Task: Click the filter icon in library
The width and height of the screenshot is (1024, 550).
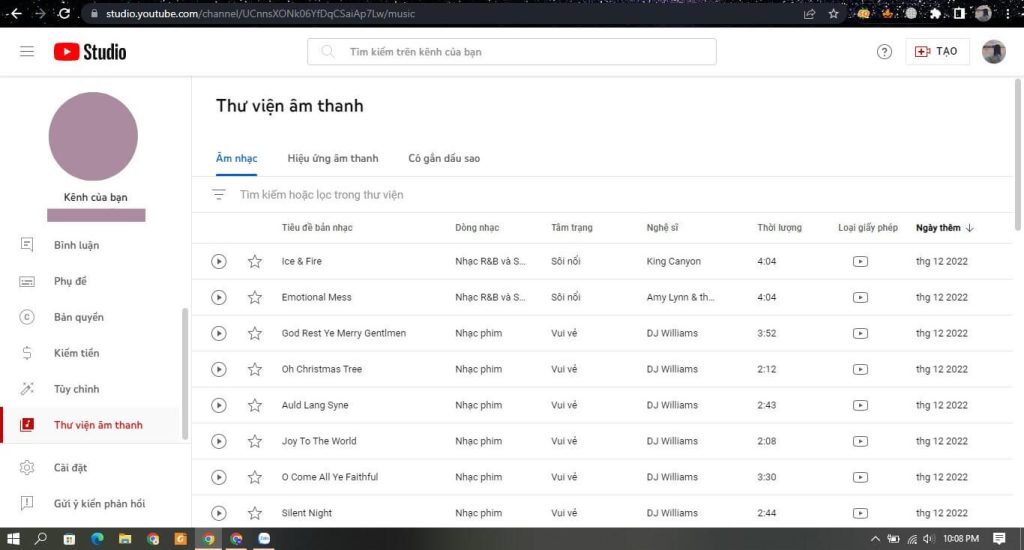Action: pyautogui.click(x=219, y=195)
